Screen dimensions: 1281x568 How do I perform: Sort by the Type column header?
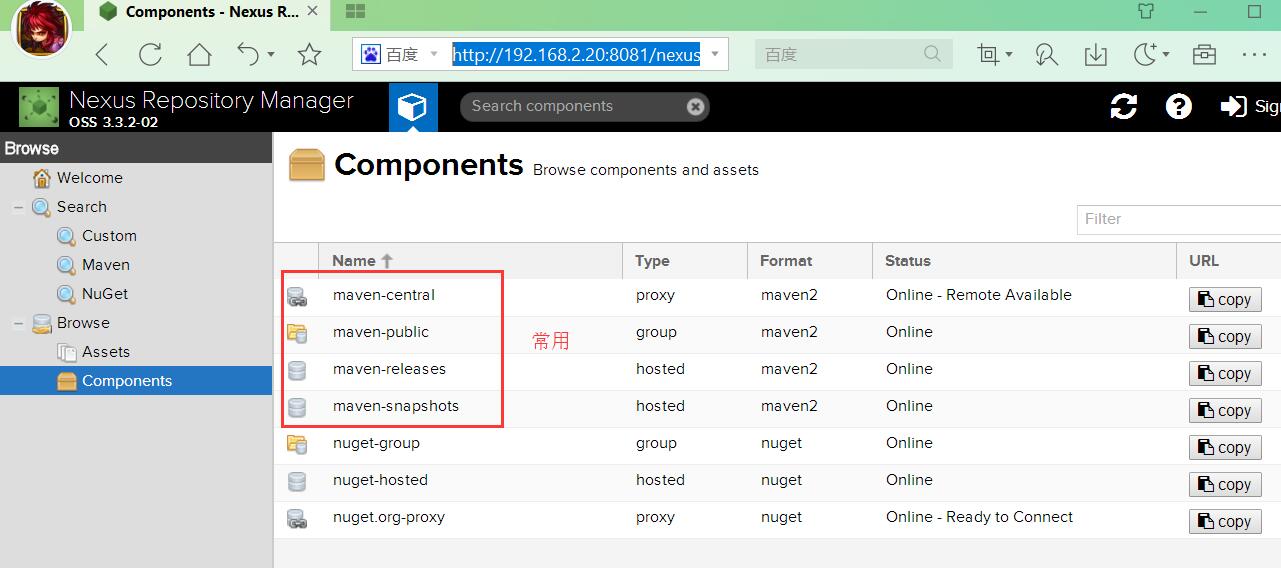pos(685,260)
